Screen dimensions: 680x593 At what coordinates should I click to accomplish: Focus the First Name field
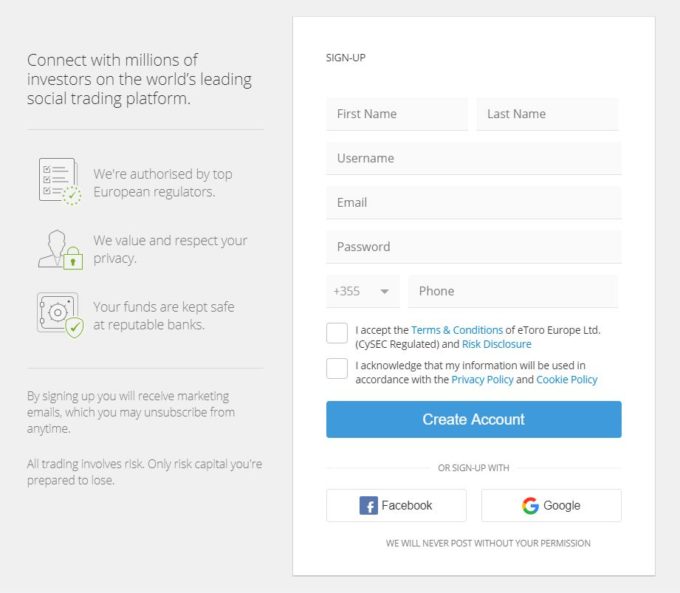(x=397, y=114)
